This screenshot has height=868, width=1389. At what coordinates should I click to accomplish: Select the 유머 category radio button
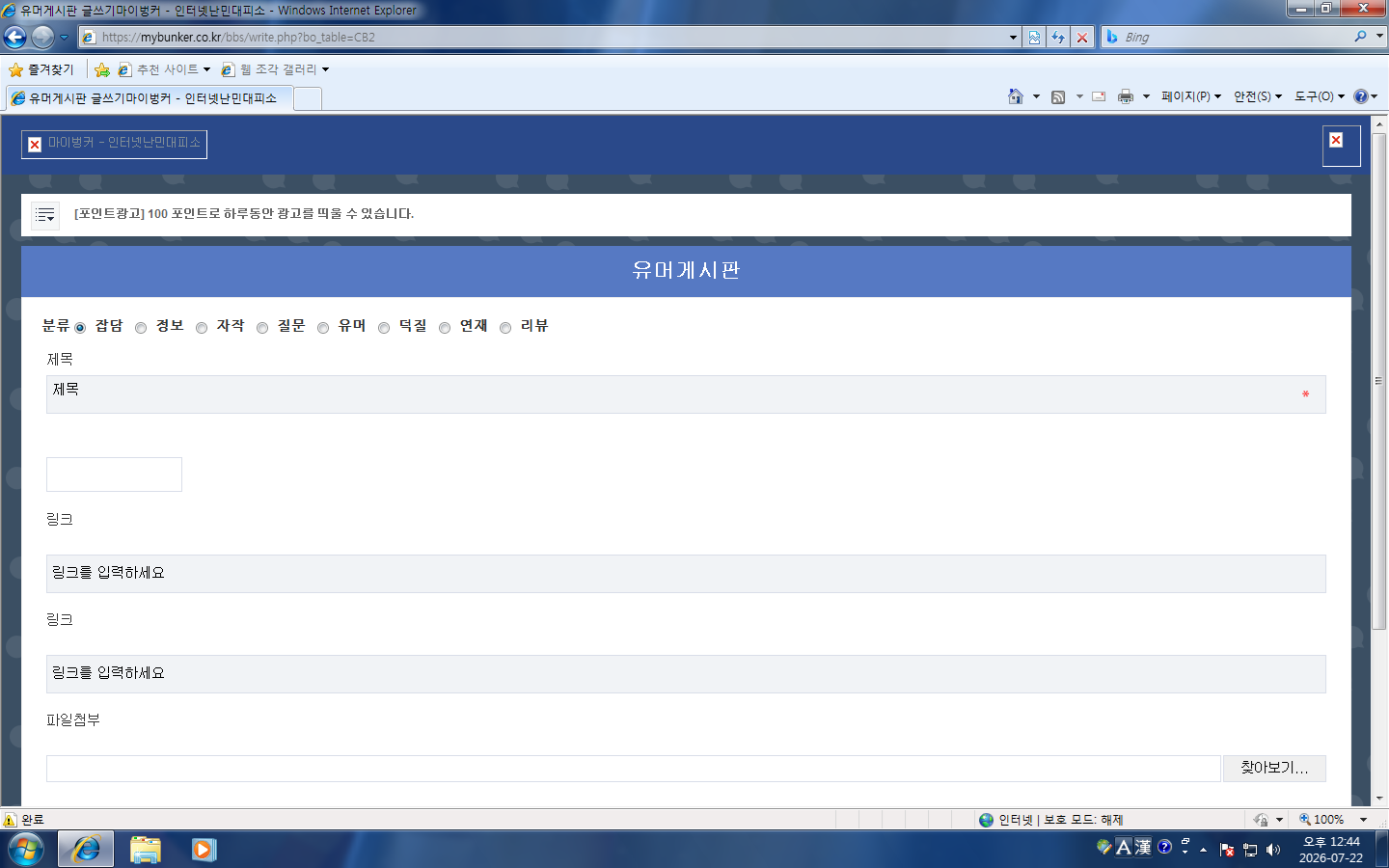point(323,328)
